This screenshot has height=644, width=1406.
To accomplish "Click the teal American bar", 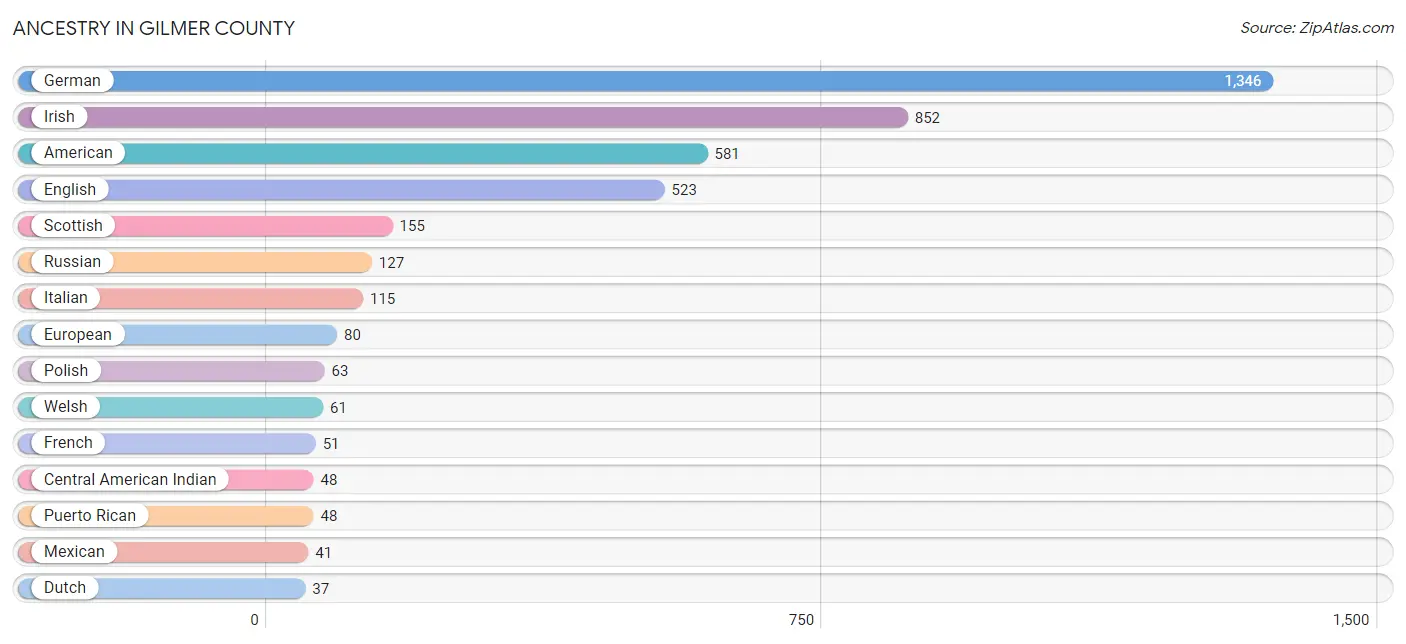I will [363, 153].
